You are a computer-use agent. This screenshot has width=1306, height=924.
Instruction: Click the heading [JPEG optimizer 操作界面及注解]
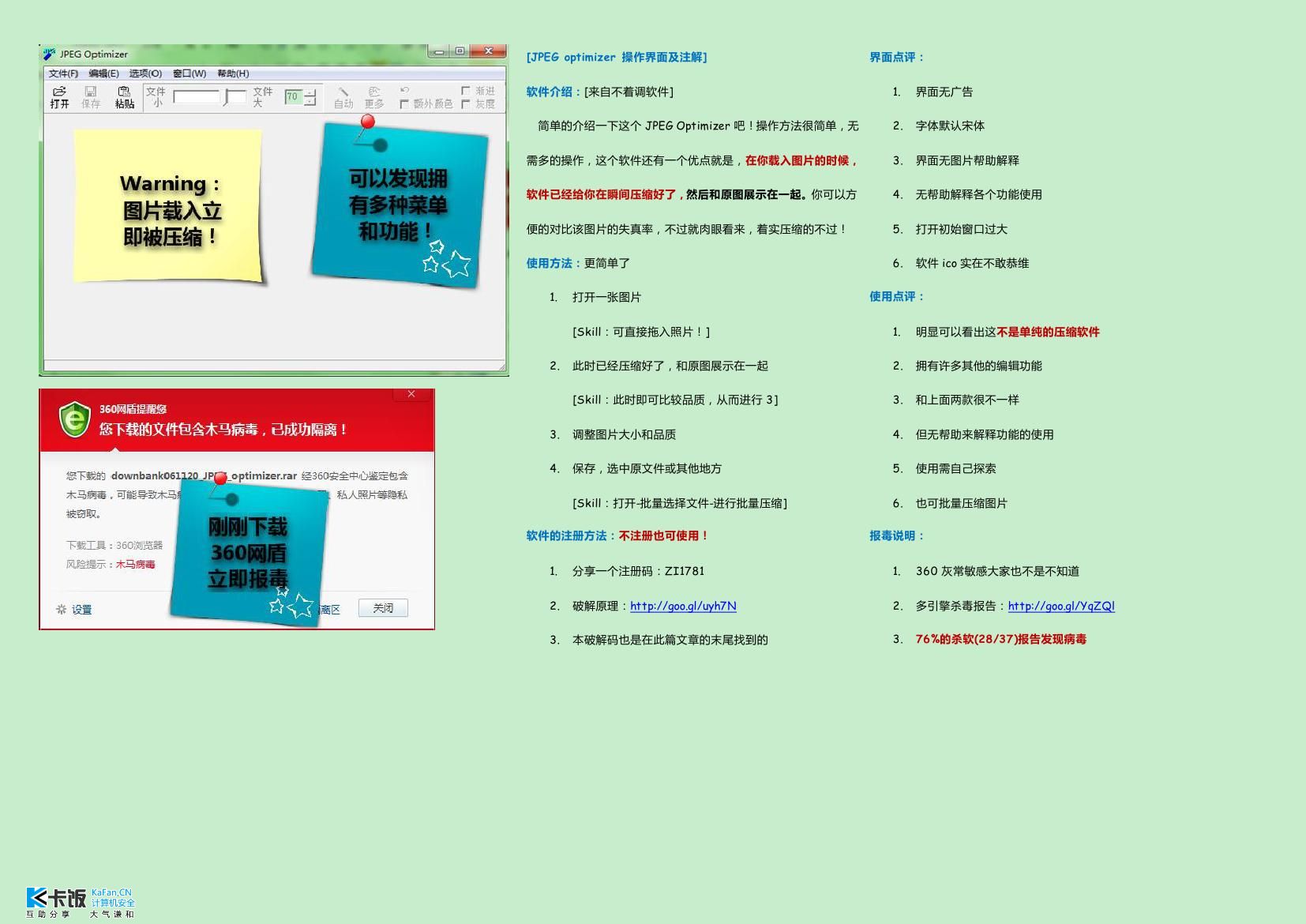point(617,57)
